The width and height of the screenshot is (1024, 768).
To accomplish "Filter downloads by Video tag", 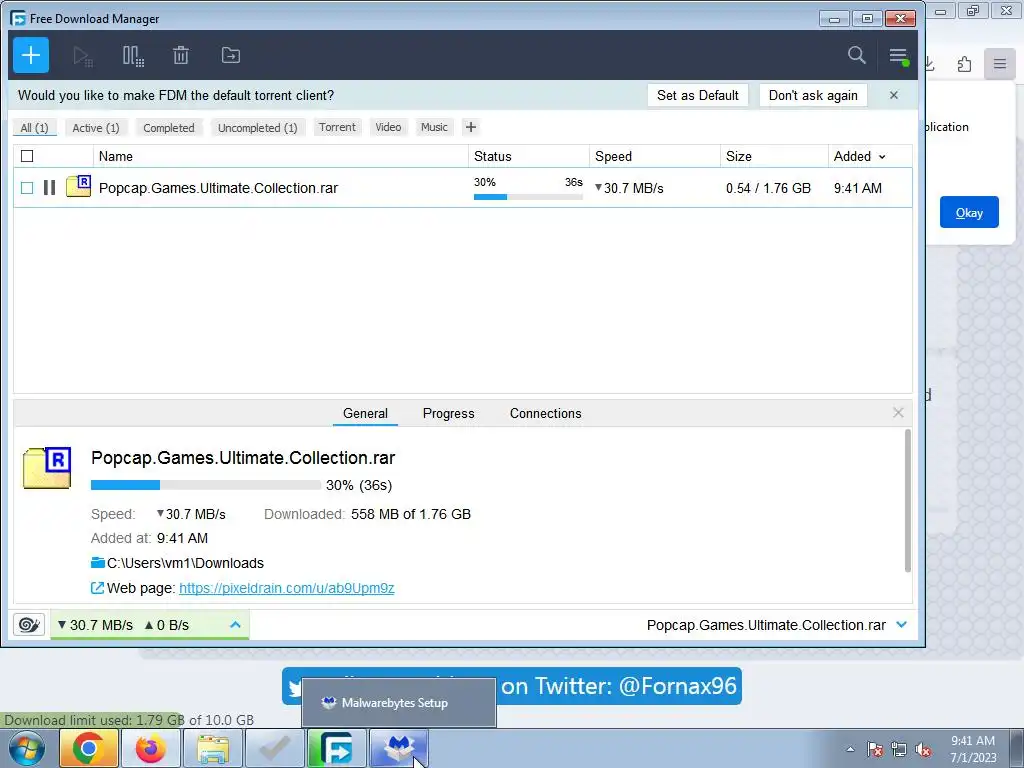I will point(388,127).
